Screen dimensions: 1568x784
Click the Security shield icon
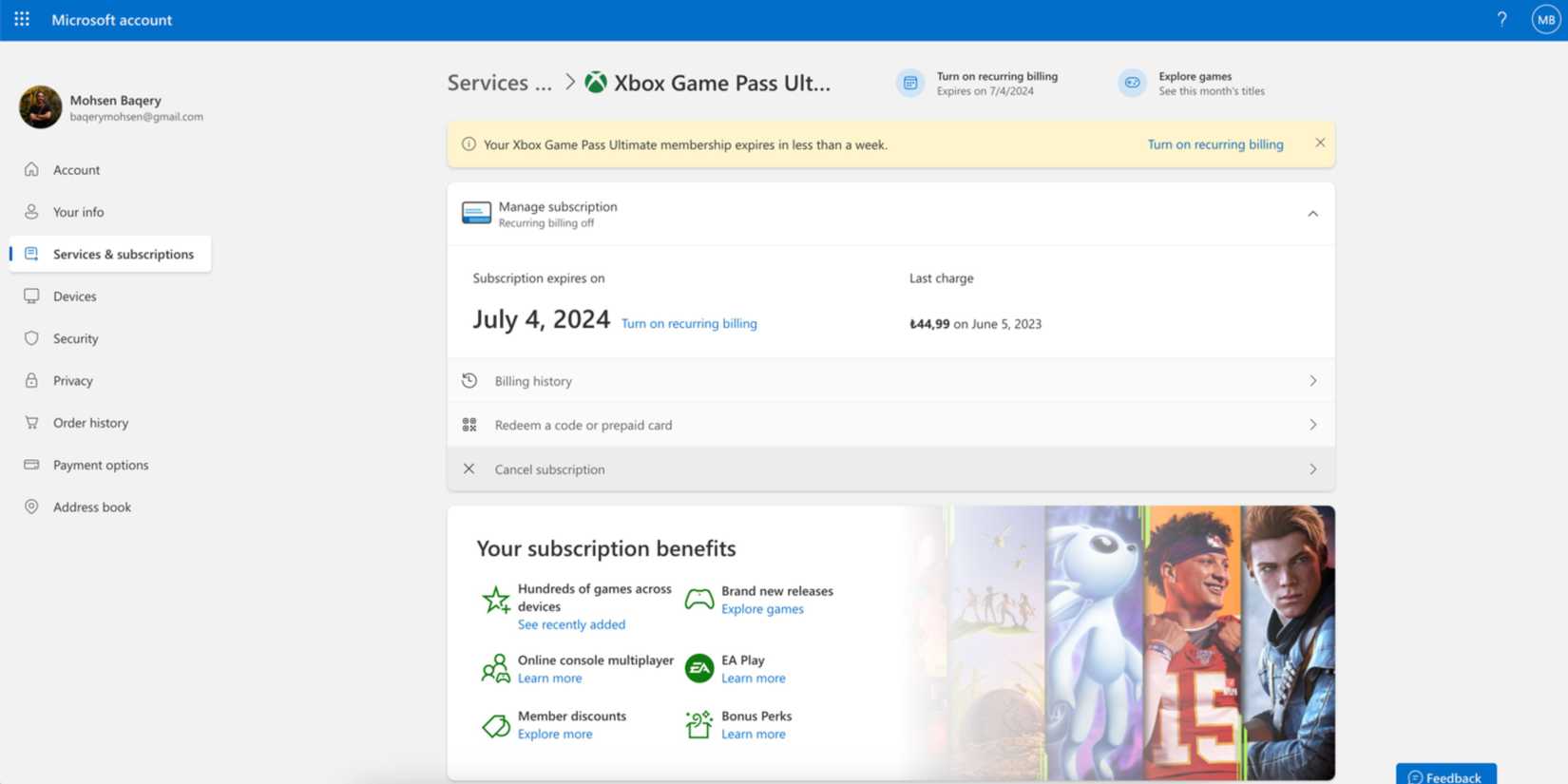click(x=31, y=338)
